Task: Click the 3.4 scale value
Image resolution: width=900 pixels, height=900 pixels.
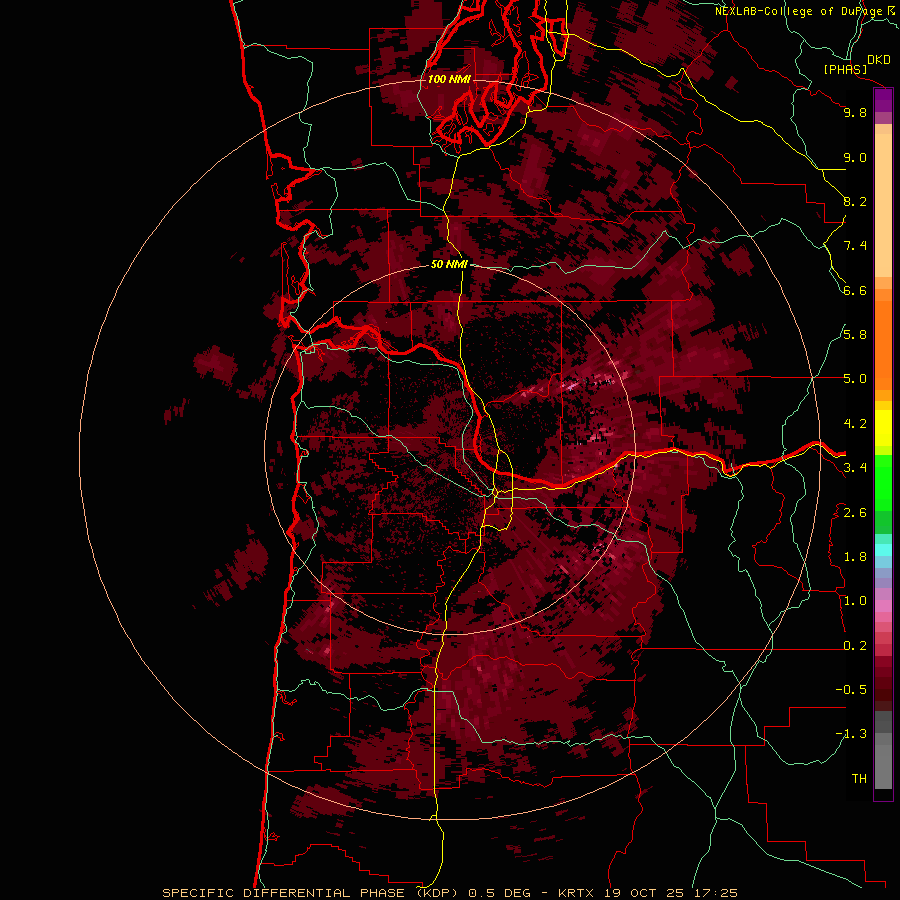Action: (x=855, y=468)
